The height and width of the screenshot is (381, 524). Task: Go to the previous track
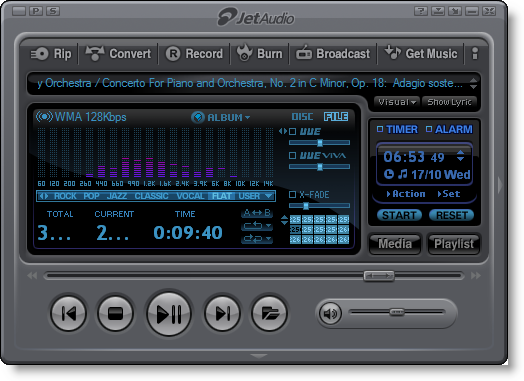(69, 314)
